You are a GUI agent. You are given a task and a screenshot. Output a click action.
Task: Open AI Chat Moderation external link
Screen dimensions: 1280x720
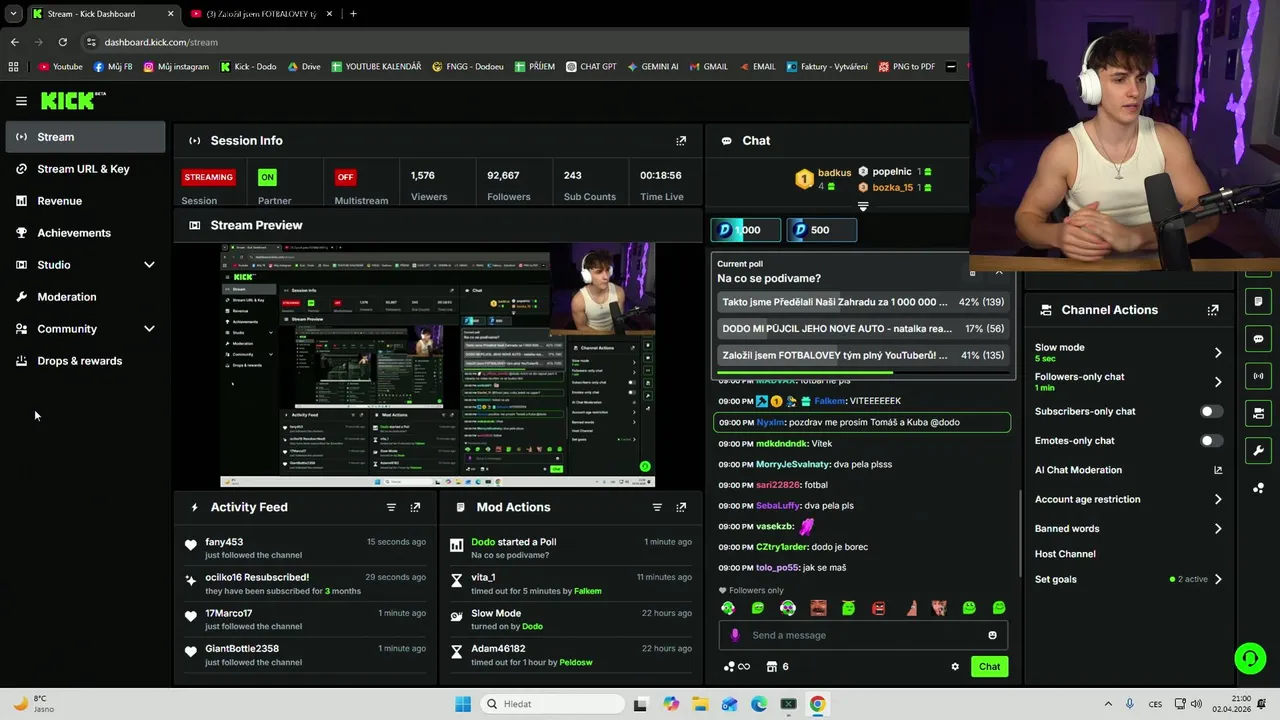coord(1217,470)
